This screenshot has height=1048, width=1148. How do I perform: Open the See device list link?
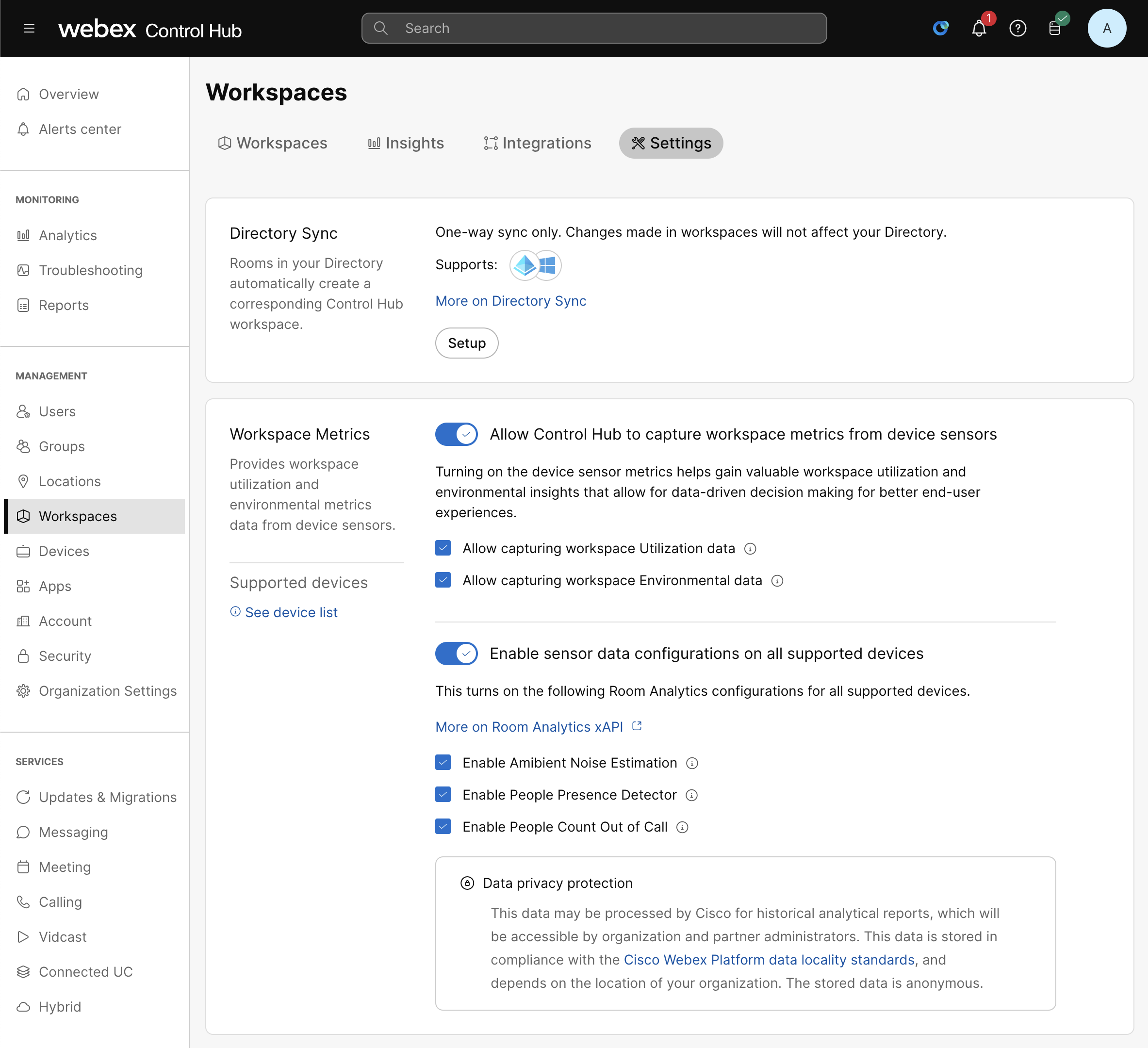(291, 612)
